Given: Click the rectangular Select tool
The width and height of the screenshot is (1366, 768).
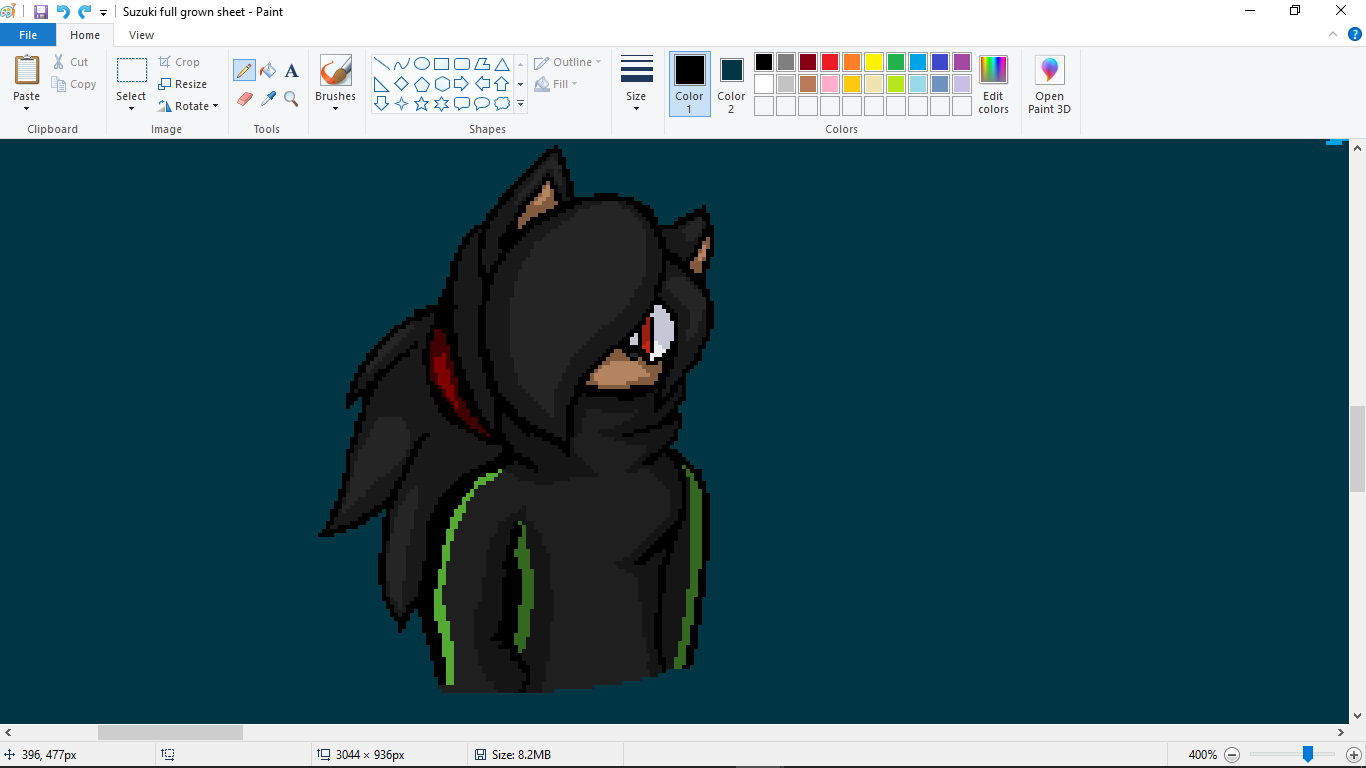Looking at the screenshot, I should pyautogui.click(x=131, y=70).
